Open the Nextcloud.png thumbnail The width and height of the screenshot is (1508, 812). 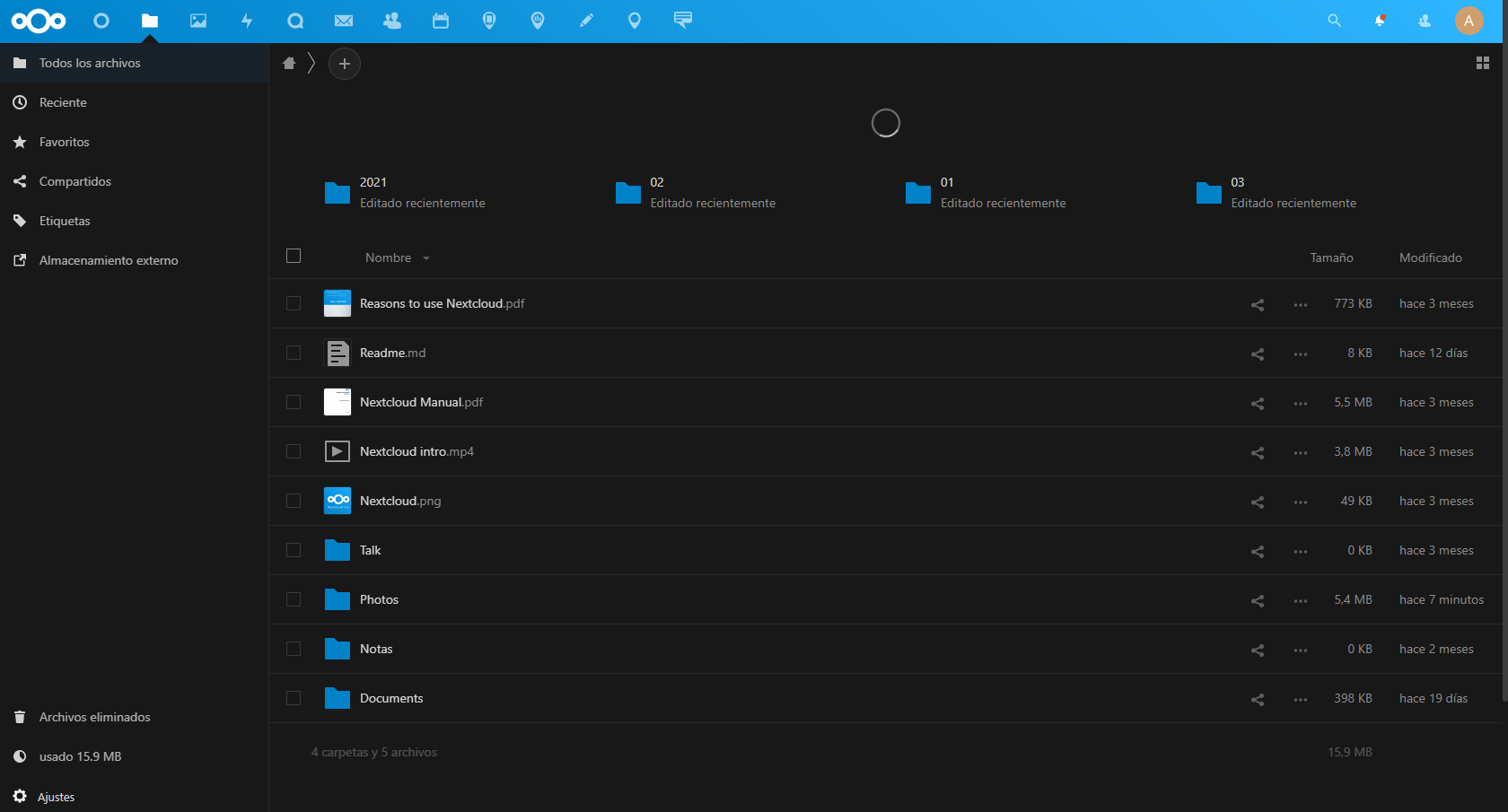coord(338,501)
